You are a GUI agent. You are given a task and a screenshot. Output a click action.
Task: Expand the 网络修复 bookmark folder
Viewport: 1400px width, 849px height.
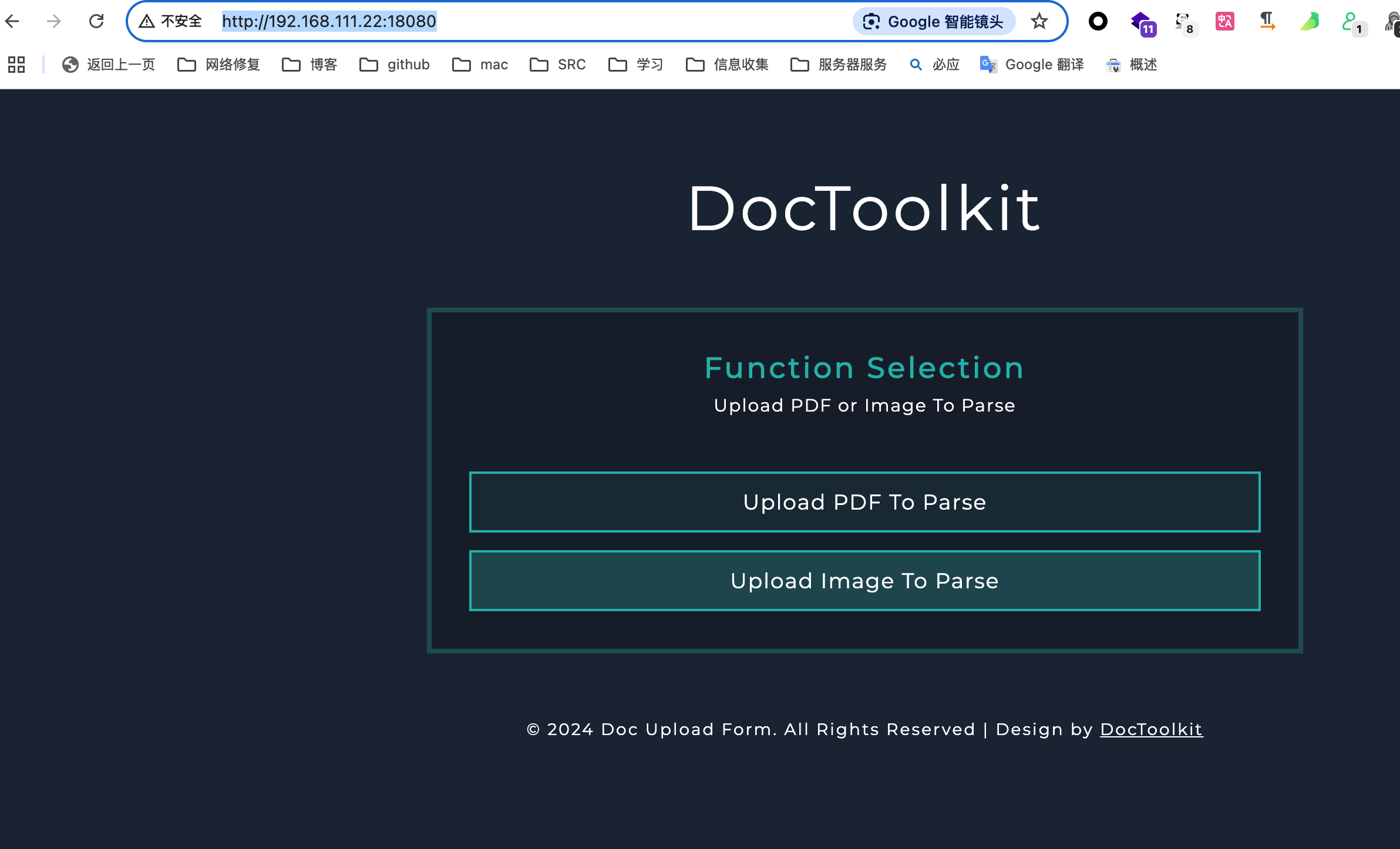(x=219, y=65)
